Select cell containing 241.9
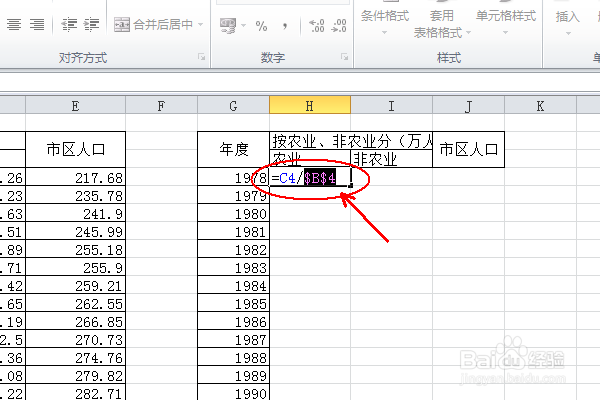 point(75,214)
